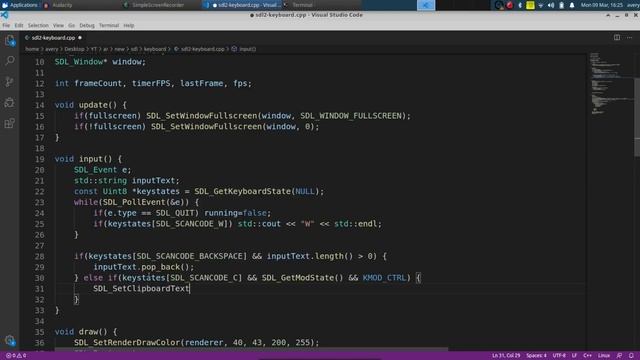The width and height of the screenshot is (640, 360).
Task: Open the Go menu
Action: coord(71,25)
